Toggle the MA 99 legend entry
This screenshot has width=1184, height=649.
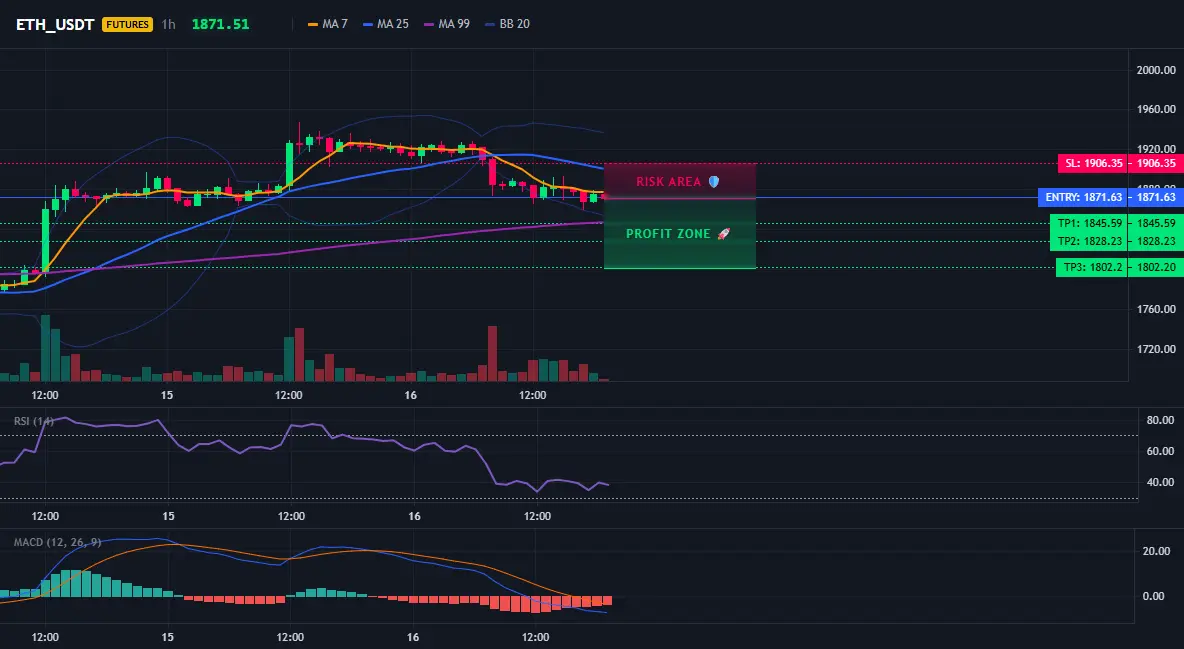click(447, 24)
